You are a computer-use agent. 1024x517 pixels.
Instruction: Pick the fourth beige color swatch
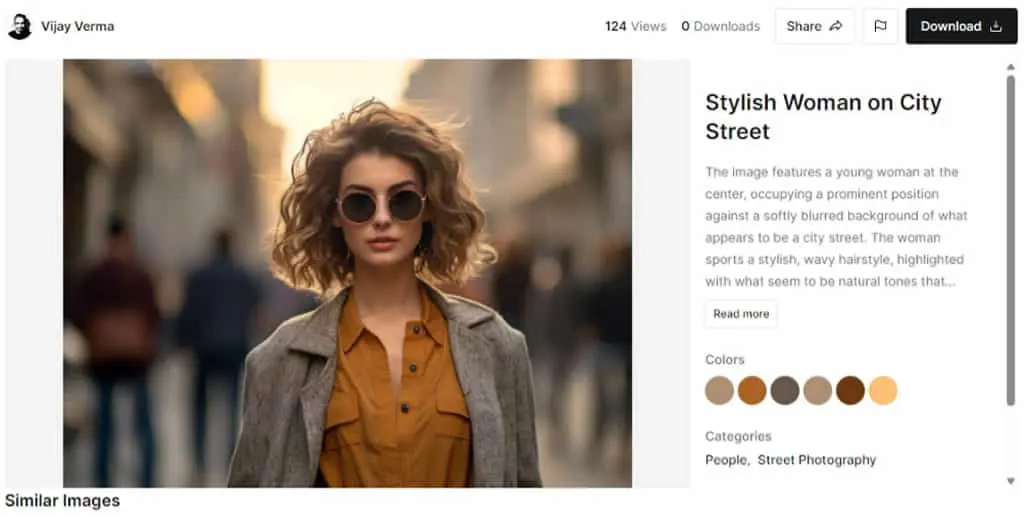818,390
